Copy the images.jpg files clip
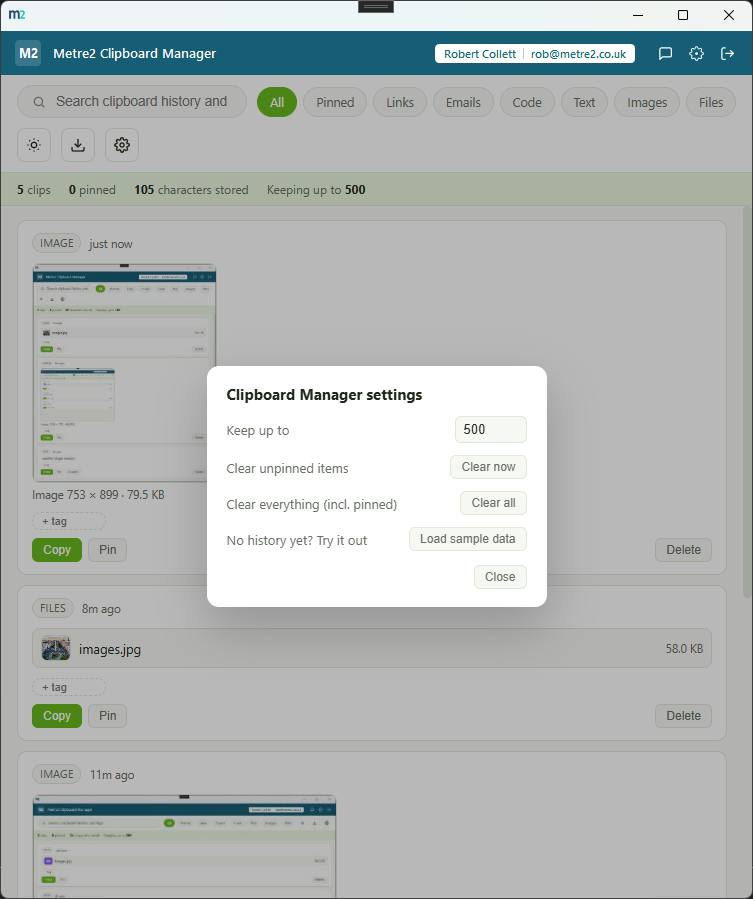The image size is (753, 899). (57, 716)
